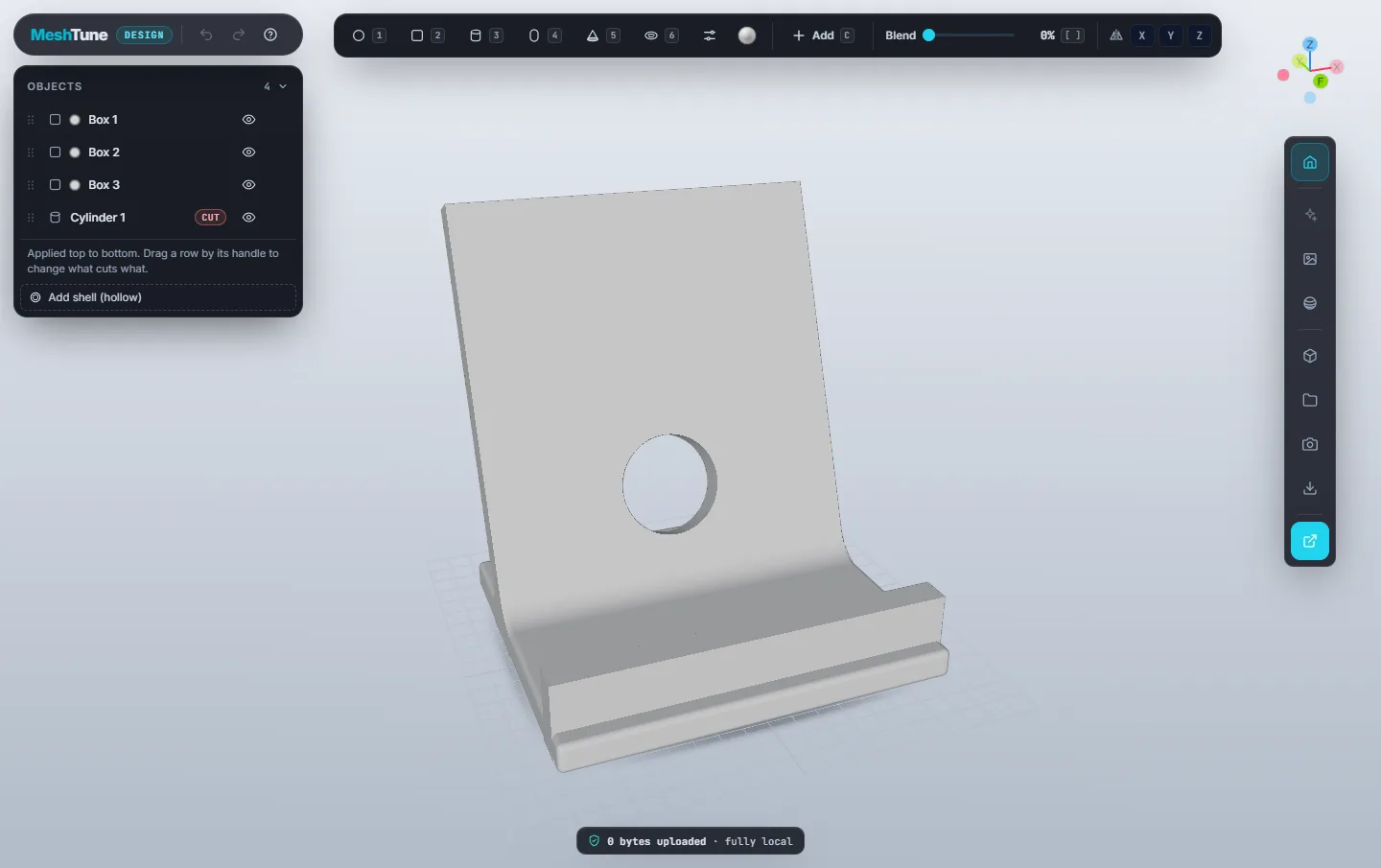Collapse the Objects panel chevron

(x=283, y=86)
